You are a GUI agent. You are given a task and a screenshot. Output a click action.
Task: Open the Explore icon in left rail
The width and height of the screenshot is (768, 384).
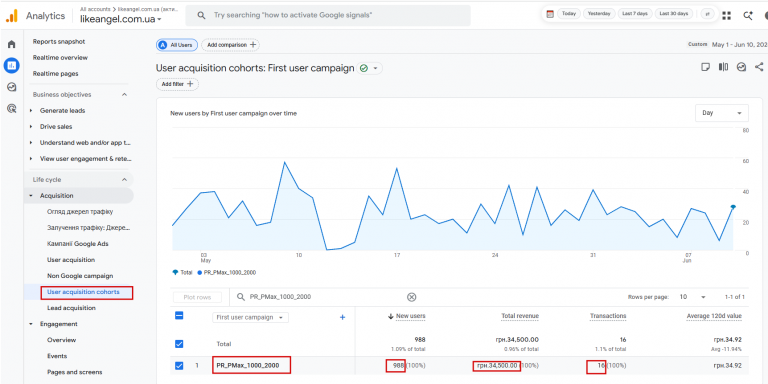point(12,87)
